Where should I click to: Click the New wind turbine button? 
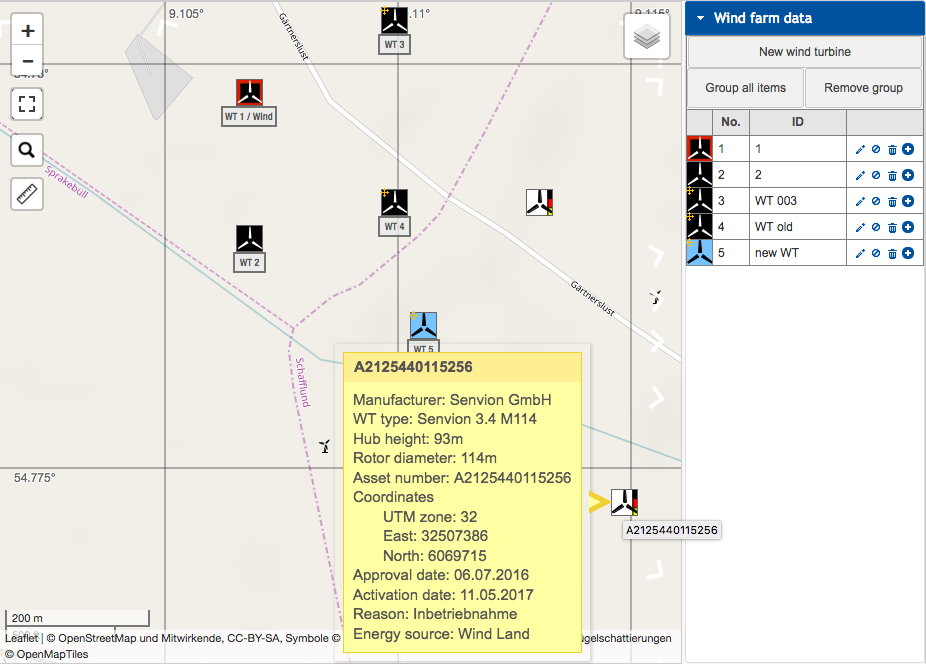pyautogui.click(x=803, y=52)
